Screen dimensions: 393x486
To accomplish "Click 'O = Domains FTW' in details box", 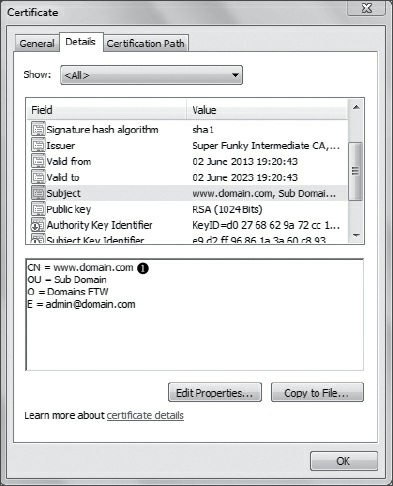I will [x=68, y=292].
